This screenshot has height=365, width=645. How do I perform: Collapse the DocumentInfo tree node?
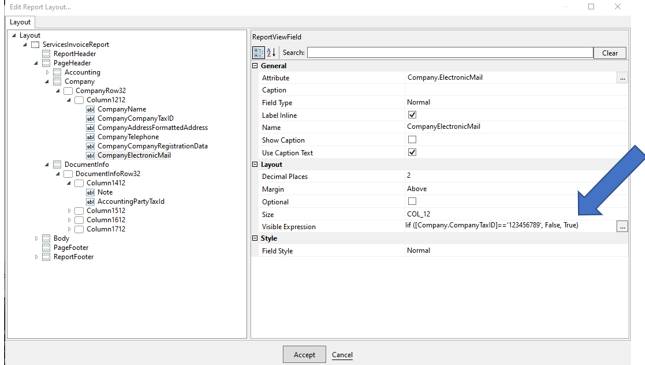pos(47,165)
